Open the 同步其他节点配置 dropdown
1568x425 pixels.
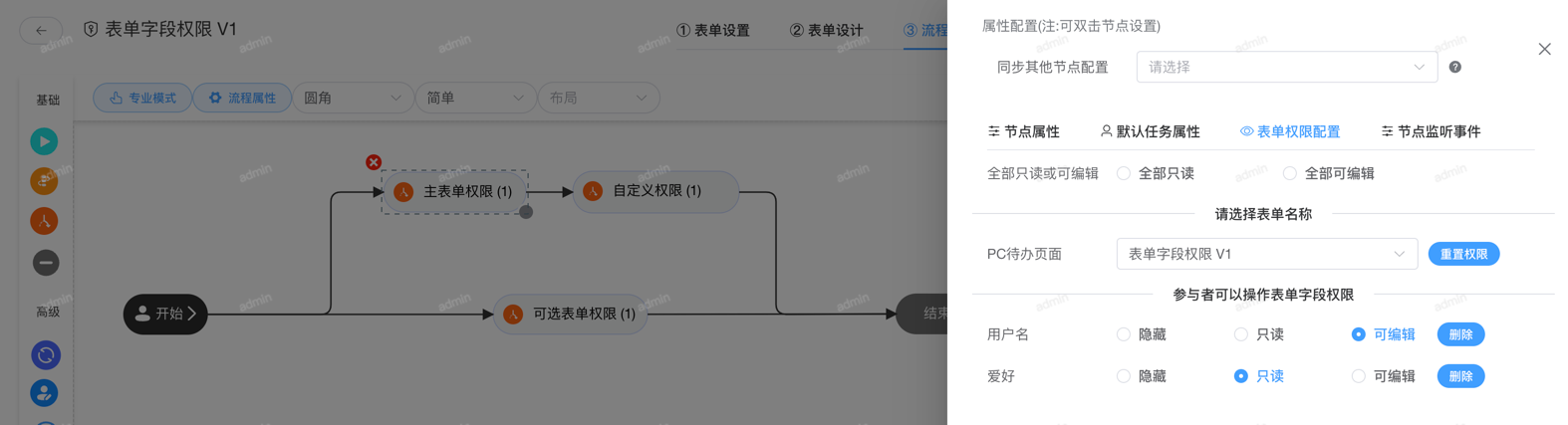tap(1286, 67)
